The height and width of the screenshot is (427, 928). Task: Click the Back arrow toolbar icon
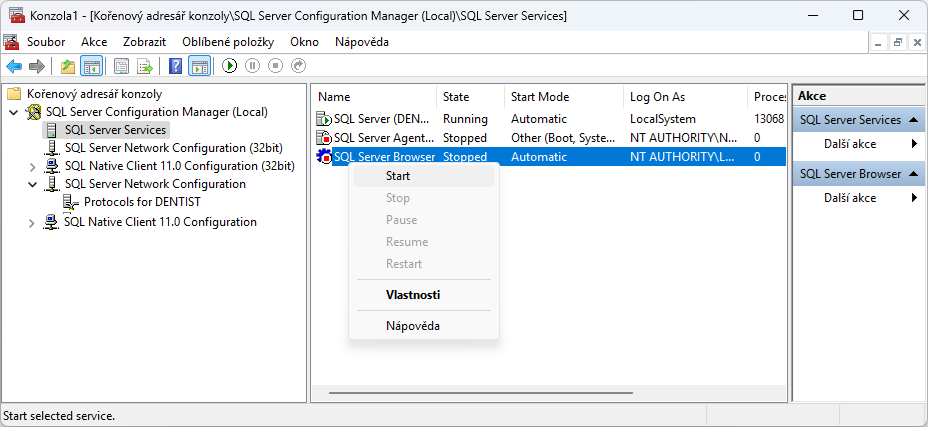pos(14,66)
